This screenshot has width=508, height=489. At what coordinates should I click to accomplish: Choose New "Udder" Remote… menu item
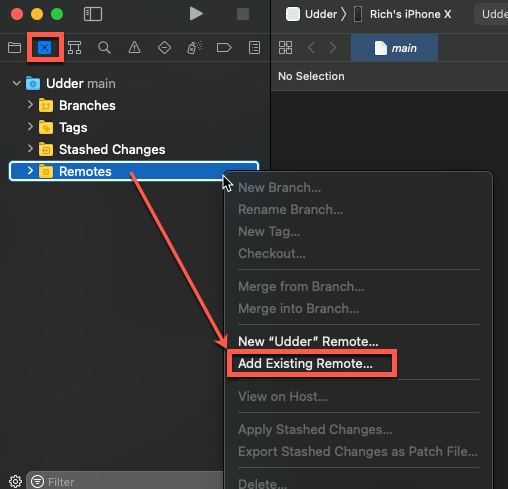(x=308, y=342)
